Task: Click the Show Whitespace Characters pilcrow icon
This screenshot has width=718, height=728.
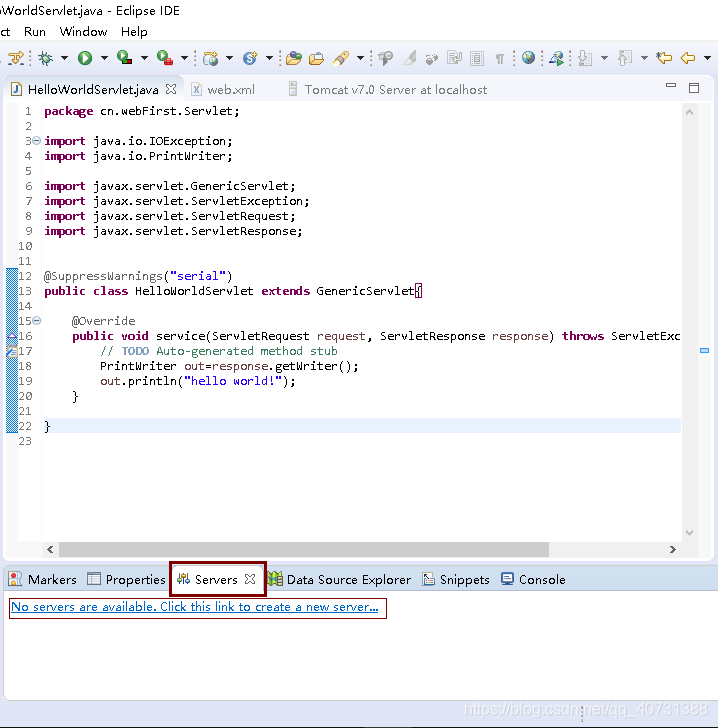Action: (500, 58)
